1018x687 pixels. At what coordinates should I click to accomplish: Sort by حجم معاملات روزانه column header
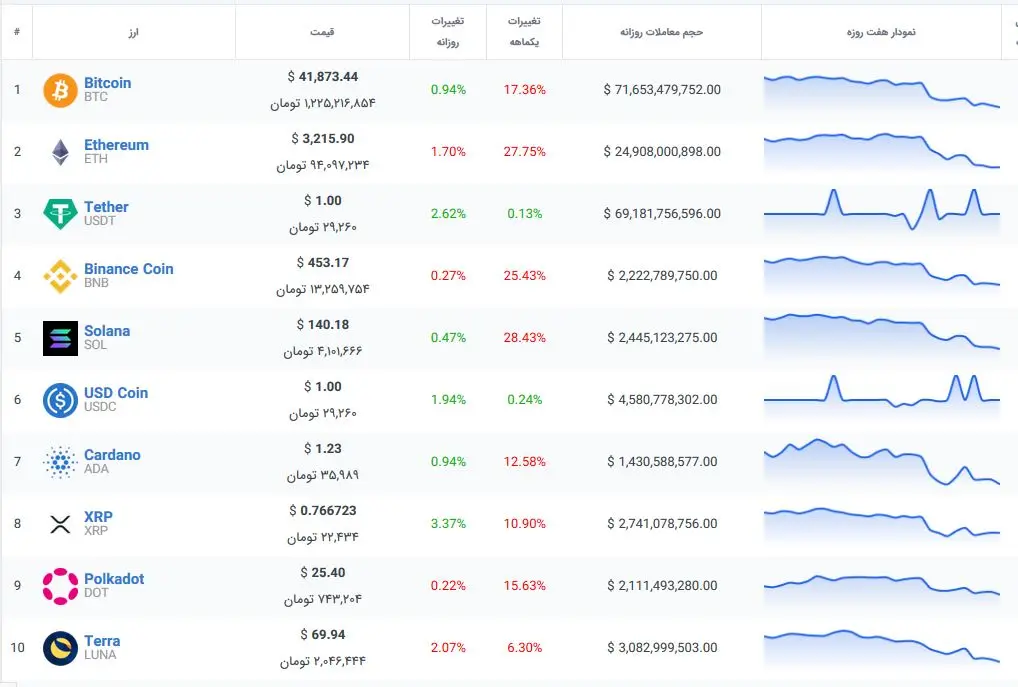tap(661, 32)
